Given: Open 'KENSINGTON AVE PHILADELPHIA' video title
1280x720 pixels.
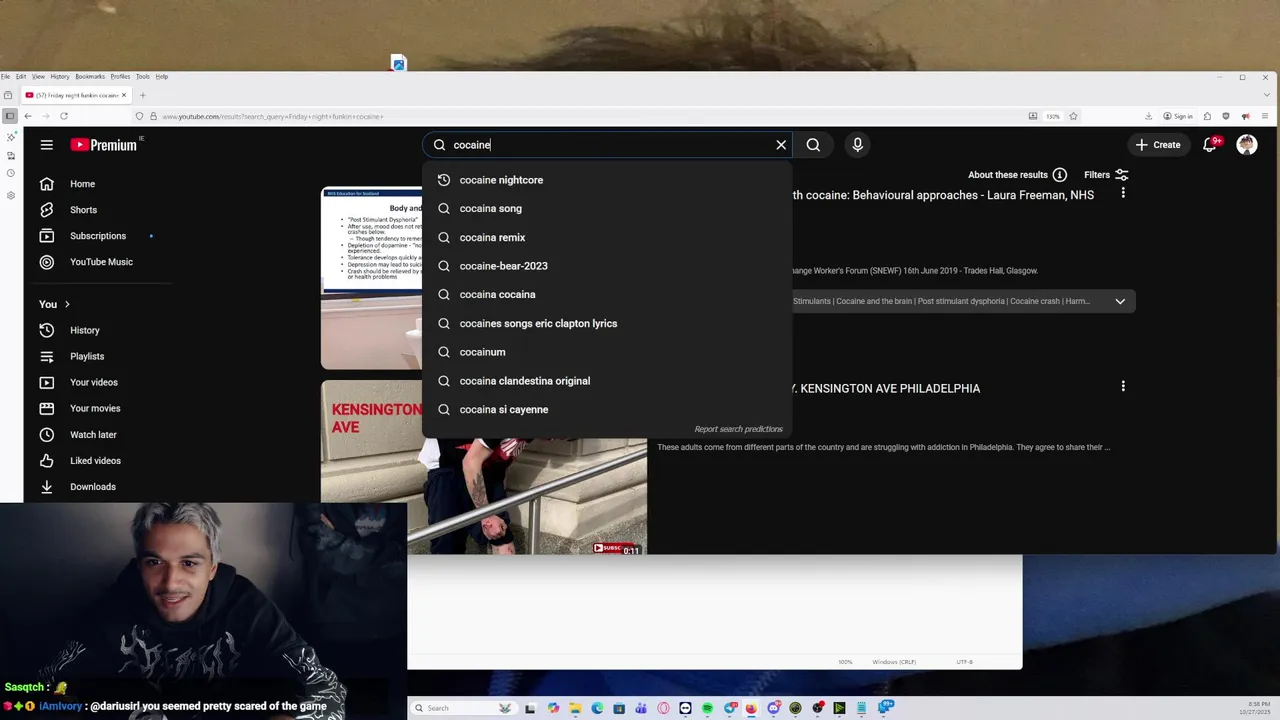Looking at the screenshot, I should coord(890,388).
